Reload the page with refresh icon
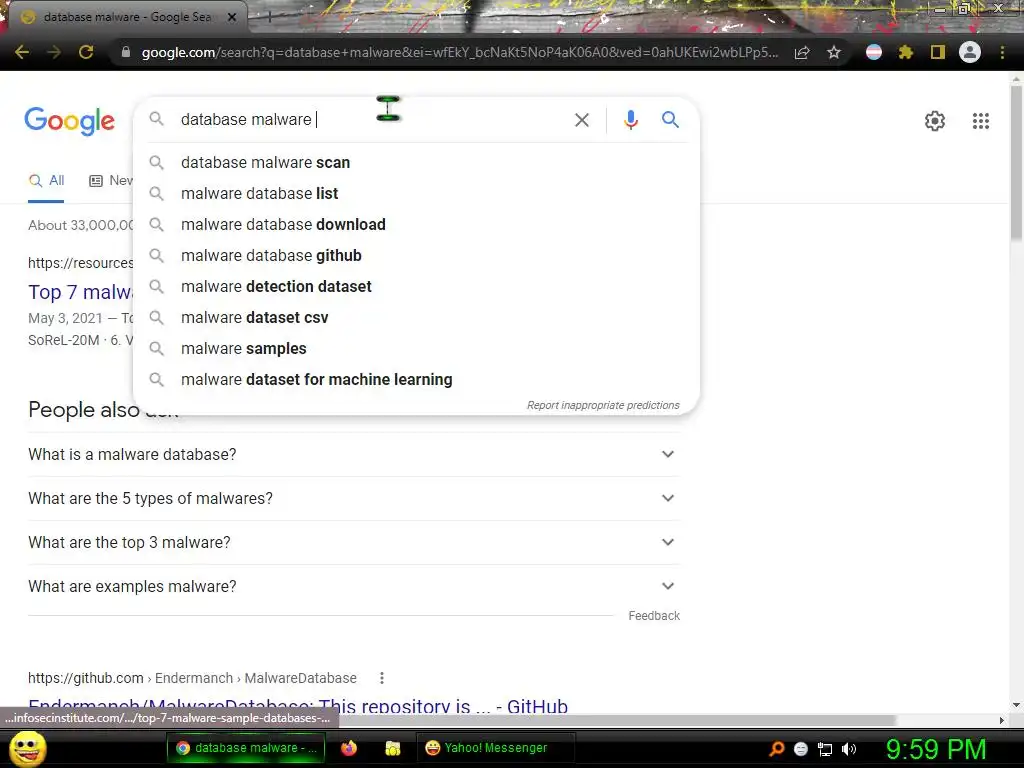 tap(86, 52)
